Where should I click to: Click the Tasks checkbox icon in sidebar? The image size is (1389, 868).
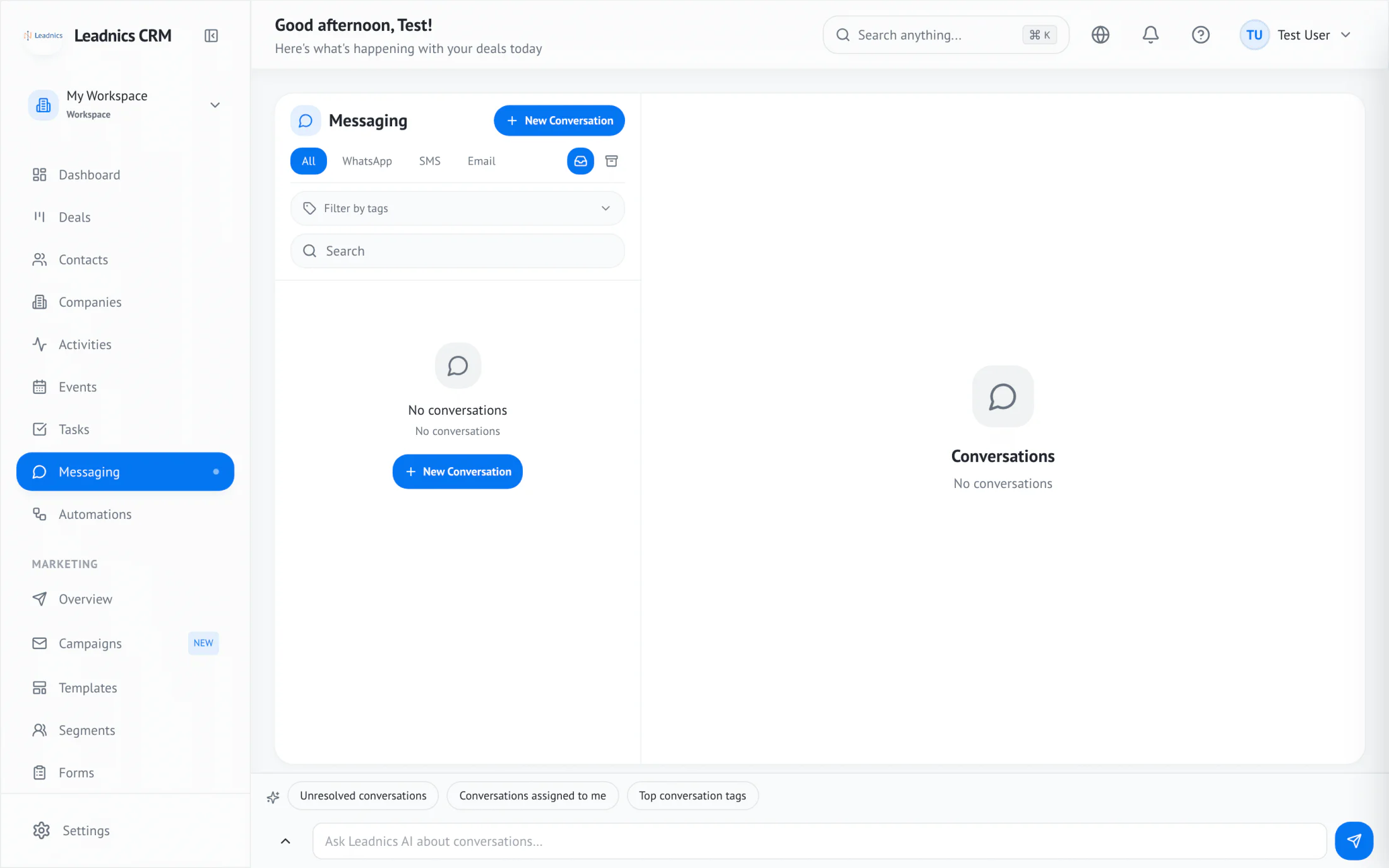40,429
